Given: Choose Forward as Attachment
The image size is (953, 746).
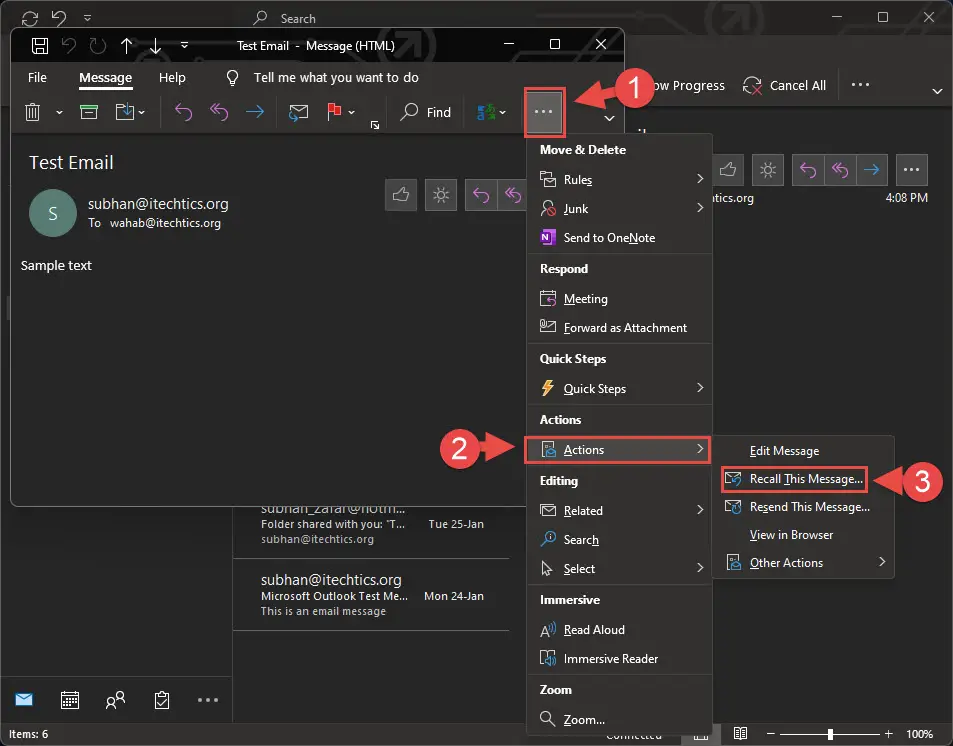Looking at the screenshot, I should coord(619,328).
